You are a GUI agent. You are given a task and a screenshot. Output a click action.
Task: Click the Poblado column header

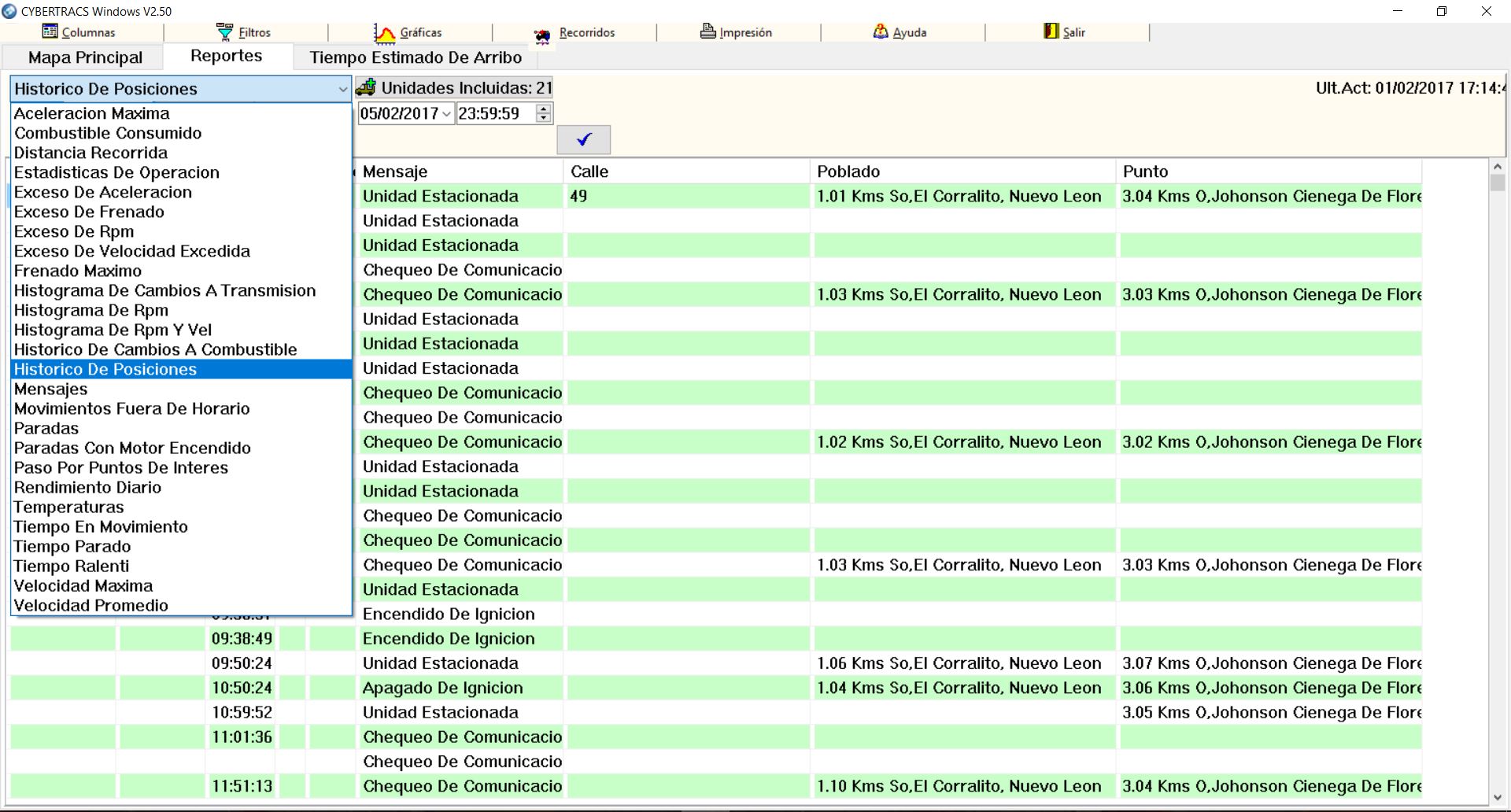pyautogui.click(x=962, y=172)
